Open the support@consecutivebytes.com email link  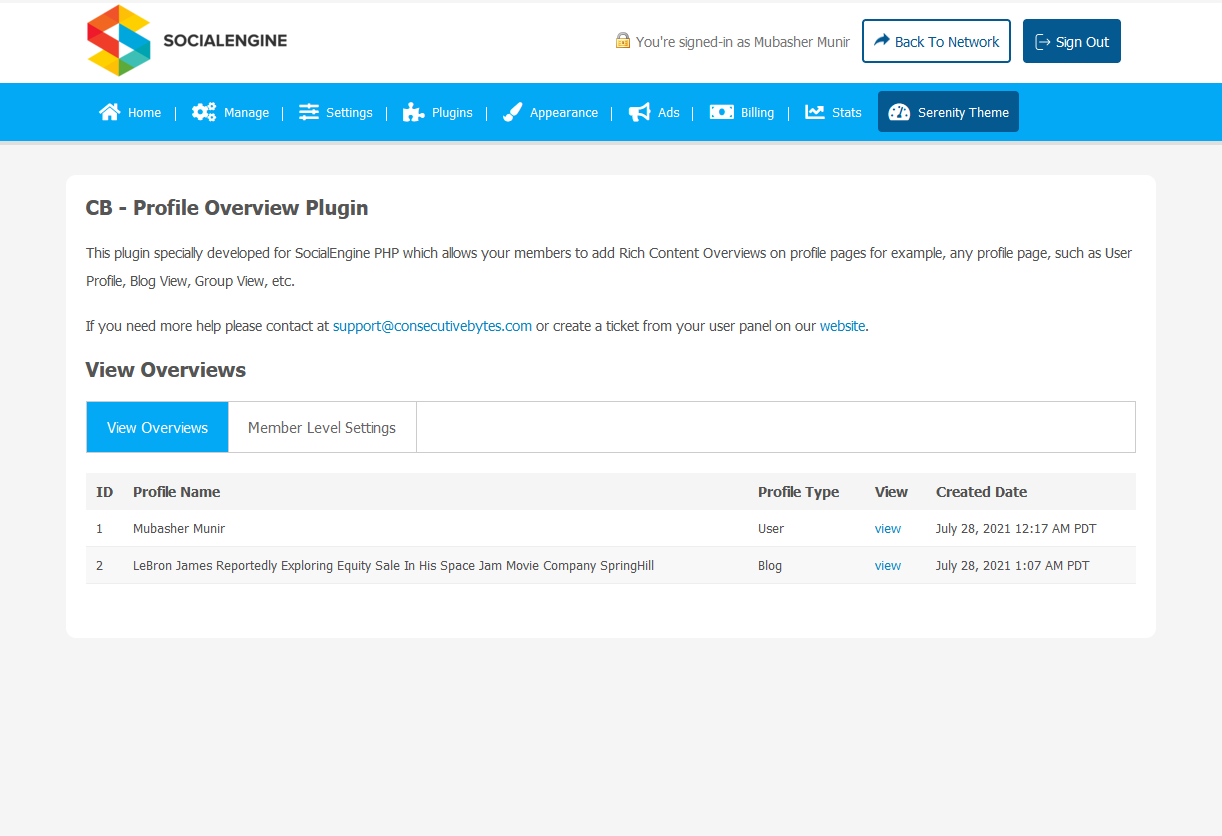pyautogui.click(x=432, y=326)
